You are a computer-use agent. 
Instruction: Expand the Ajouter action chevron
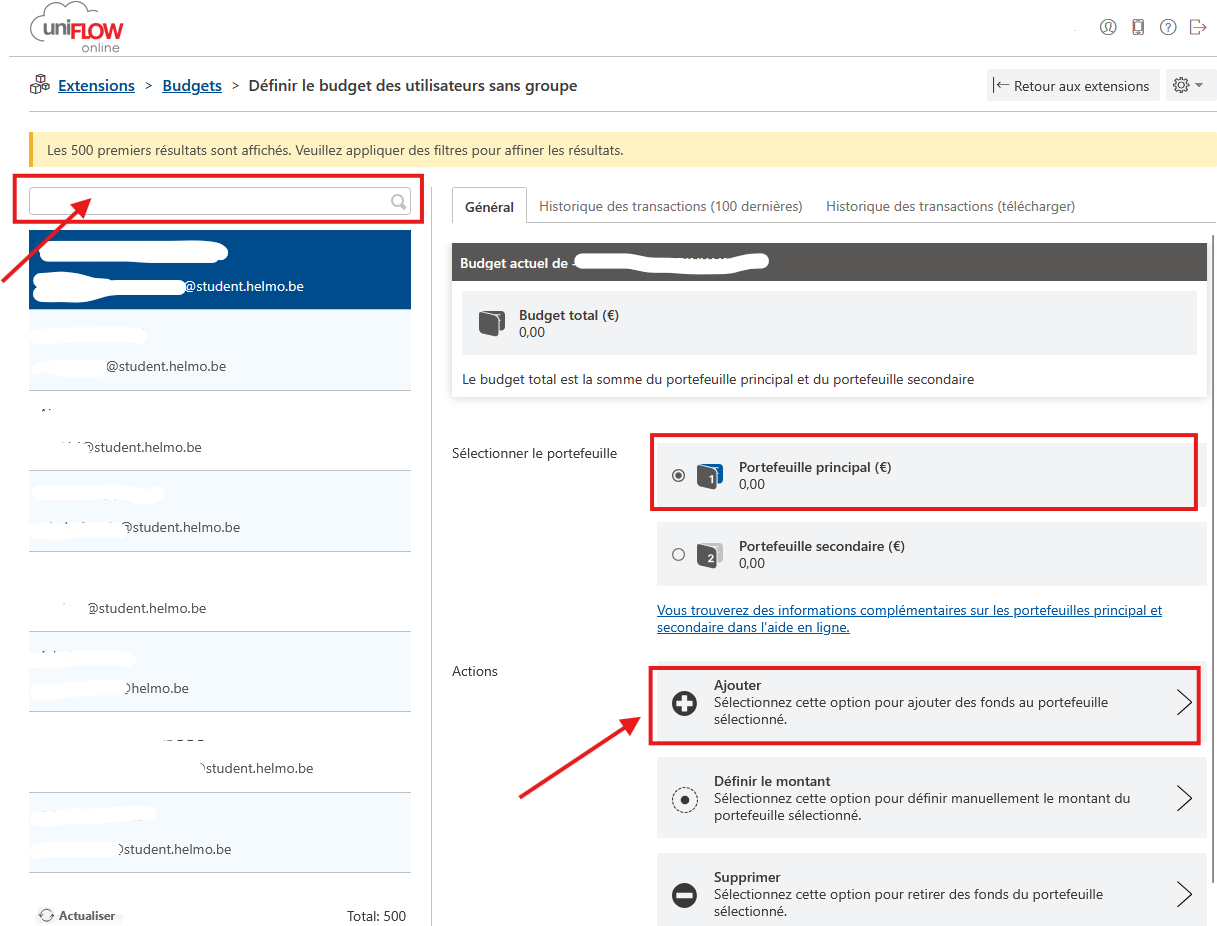click(x=1184, y=702)
